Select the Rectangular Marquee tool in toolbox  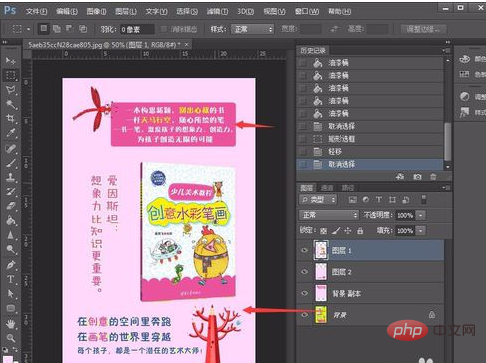[11, 75]
